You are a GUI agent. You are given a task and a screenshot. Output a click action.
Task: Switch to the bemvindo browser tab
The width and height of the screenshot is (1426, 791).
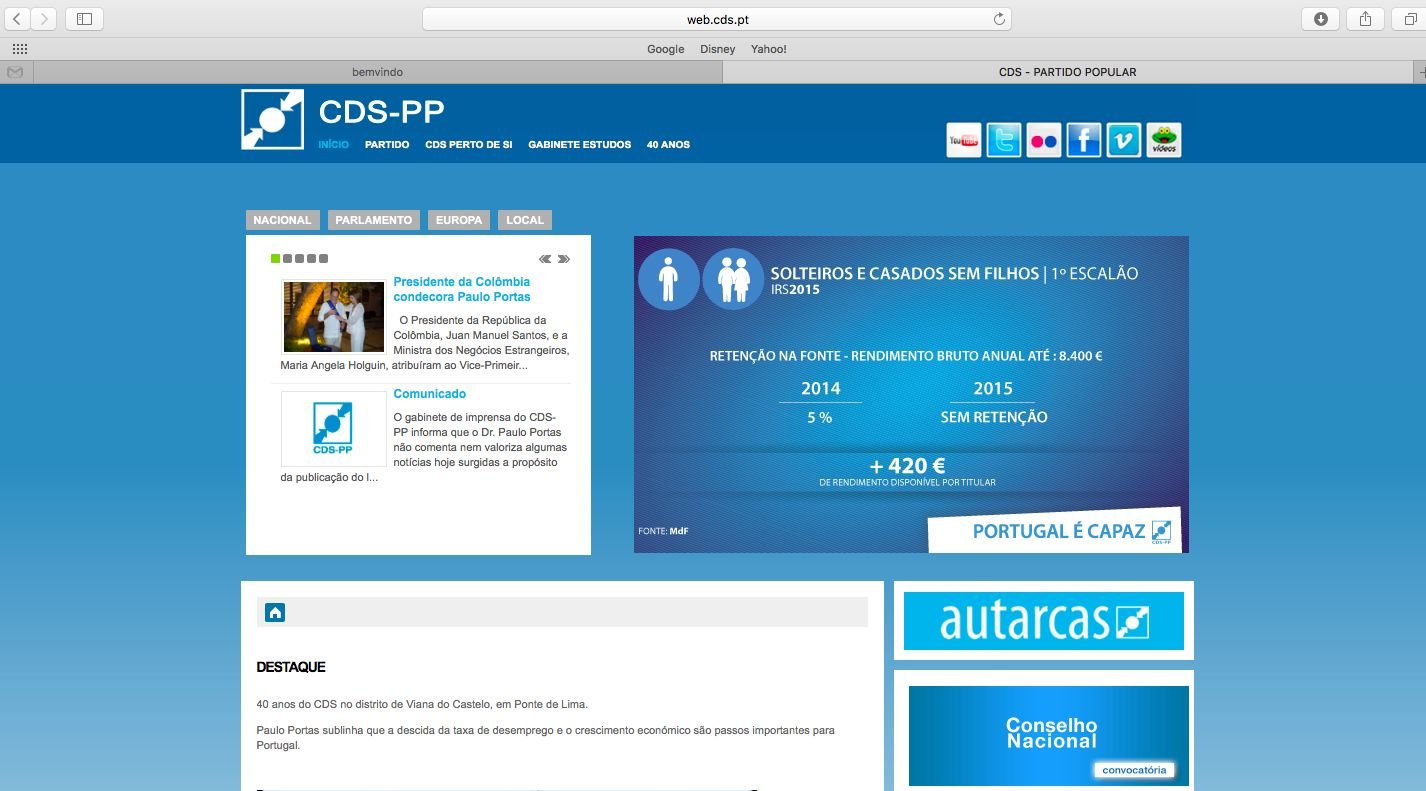coord(377,72)
